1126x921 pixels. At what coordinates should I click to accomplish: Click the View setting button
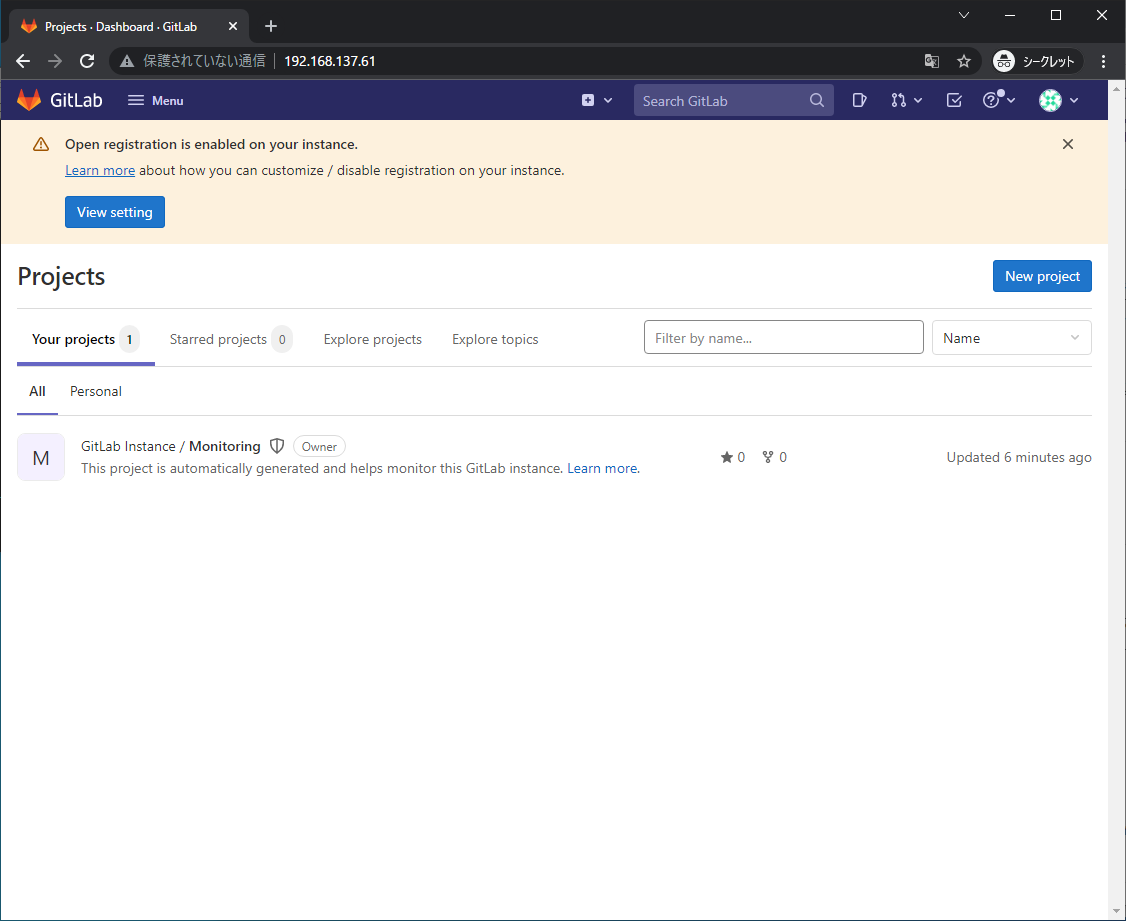pos(115,212)
